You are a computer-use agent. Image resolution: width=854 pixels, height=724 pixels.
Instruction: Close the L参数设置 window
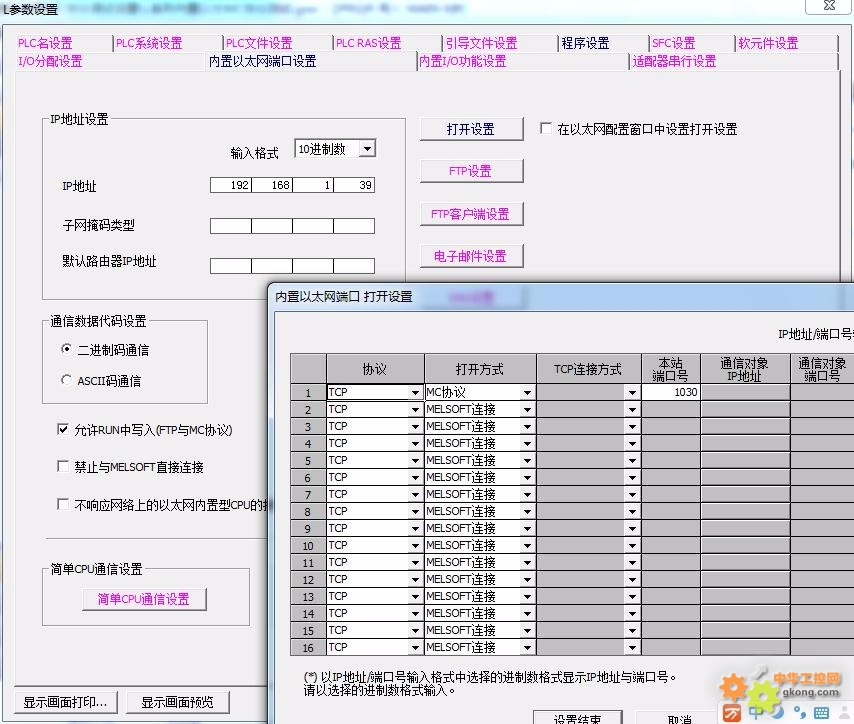(x=829, y=5)
